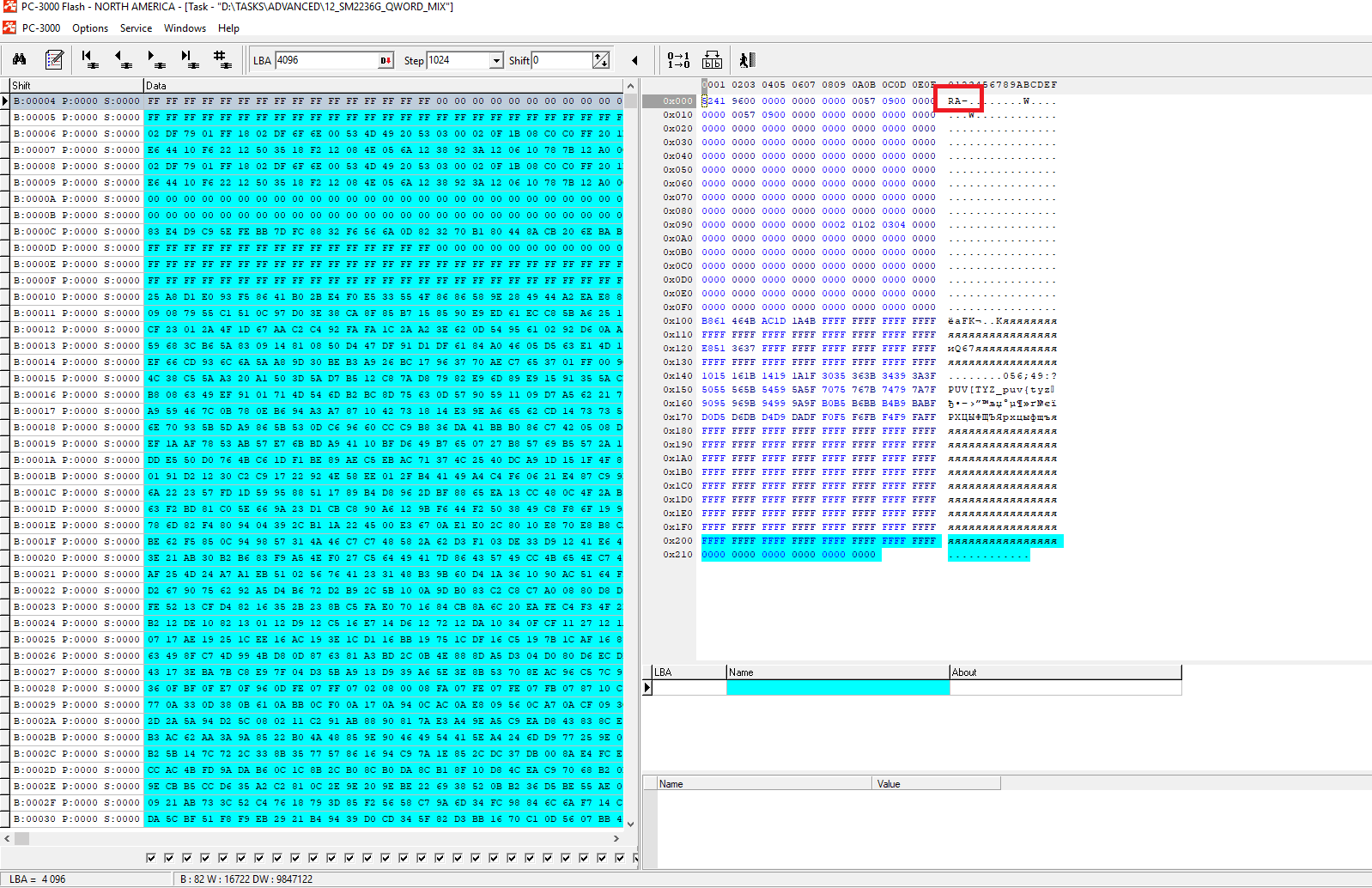Click the B861 hex word at offset 0x100
Screen dimensions: 1372x888
(713, 320)
